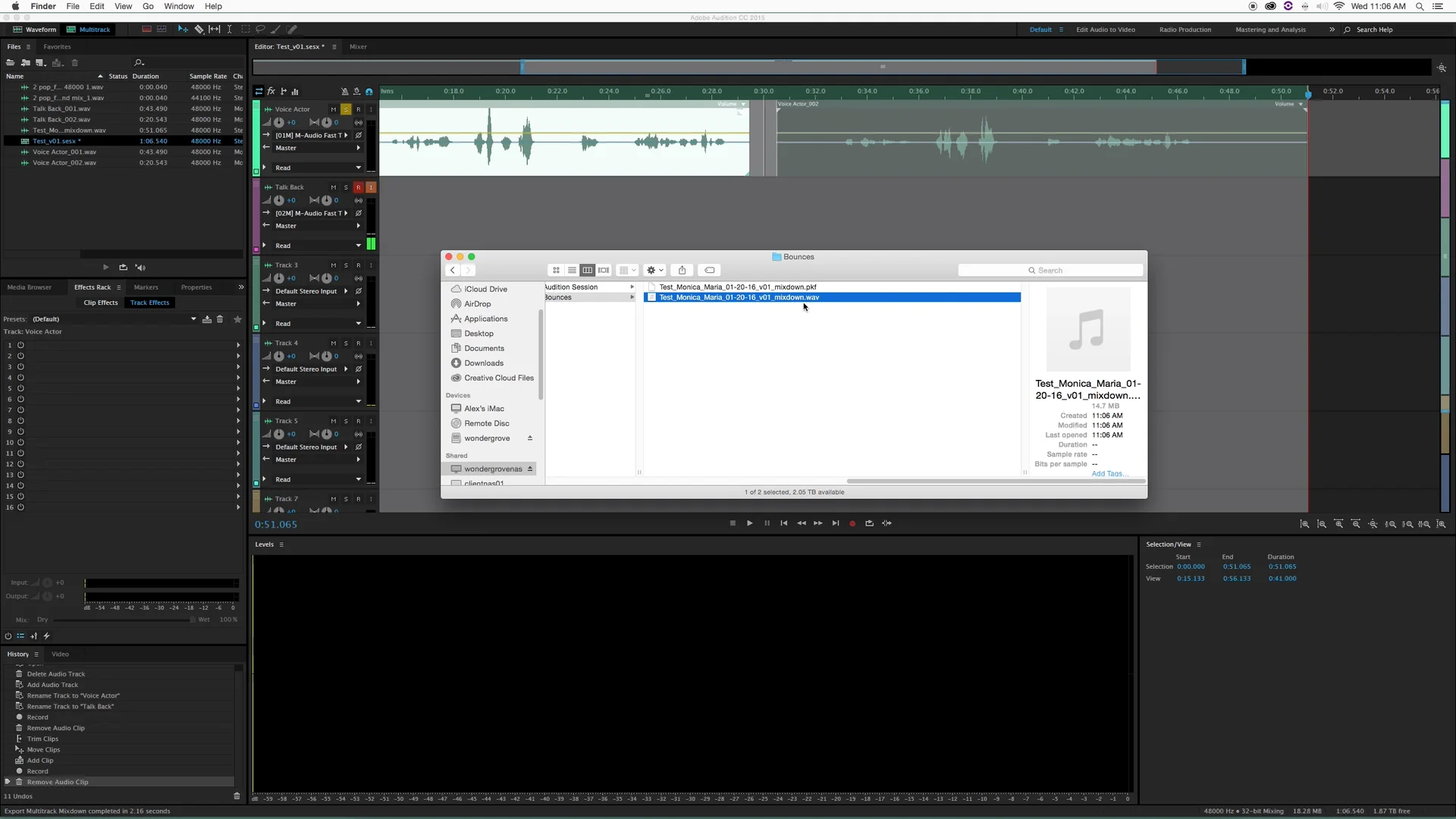Click the red Record transport button

tap(852, 523)
